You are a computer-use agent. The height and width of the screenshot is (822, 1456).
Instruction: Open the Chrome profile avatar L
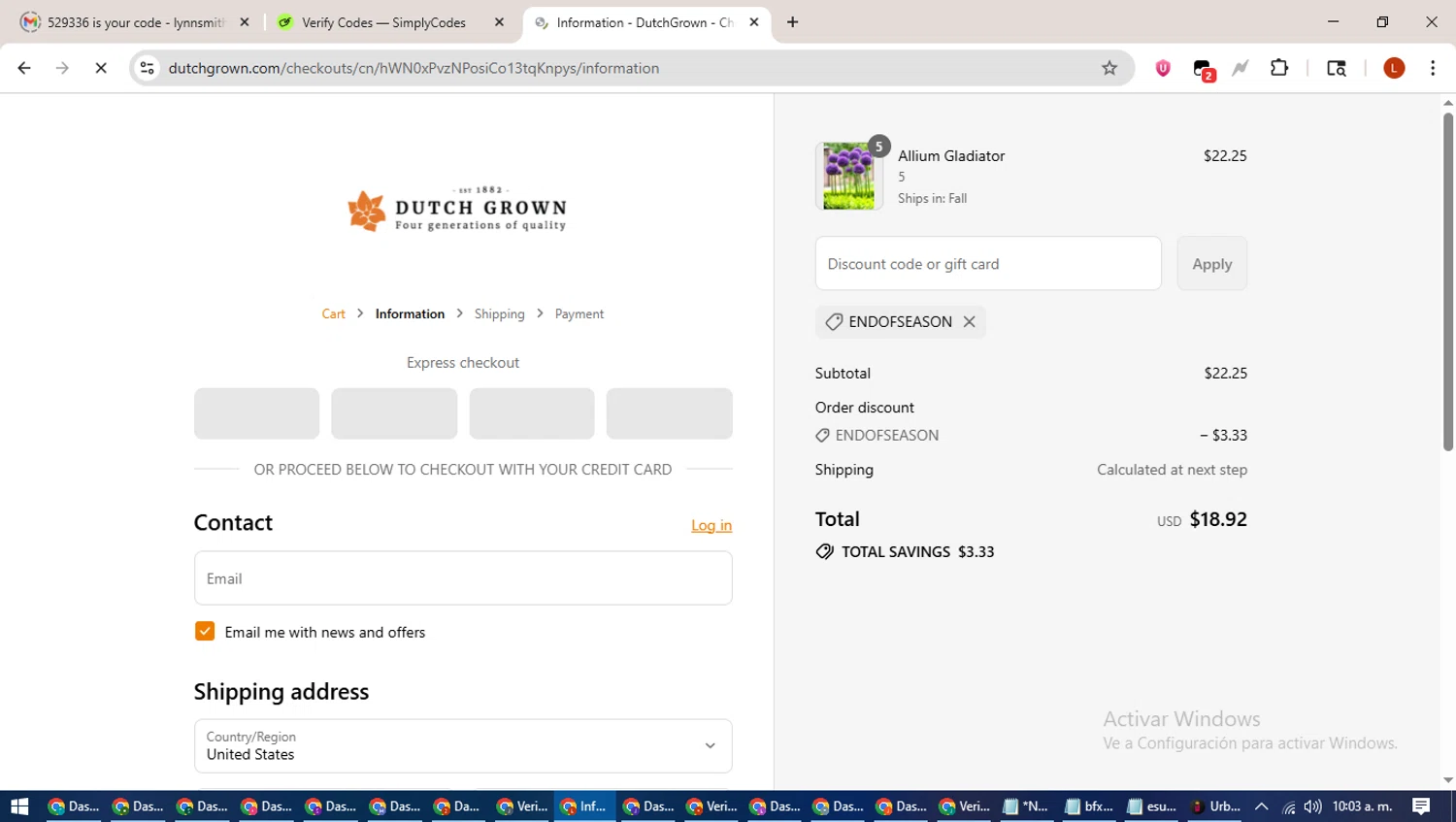1394,68
